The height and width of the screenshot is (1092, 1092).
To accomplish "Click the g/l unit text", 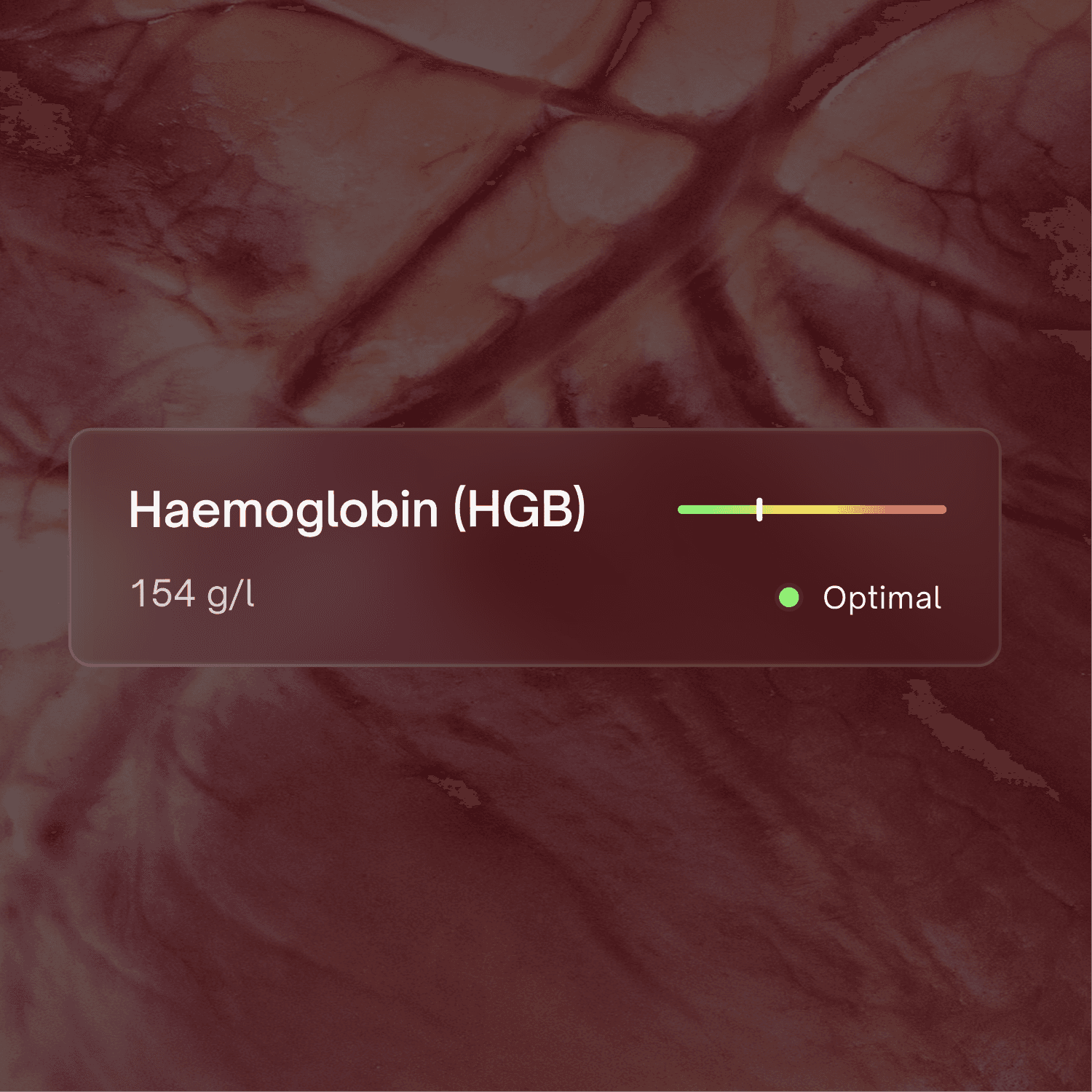I will [x=231, y=595].
